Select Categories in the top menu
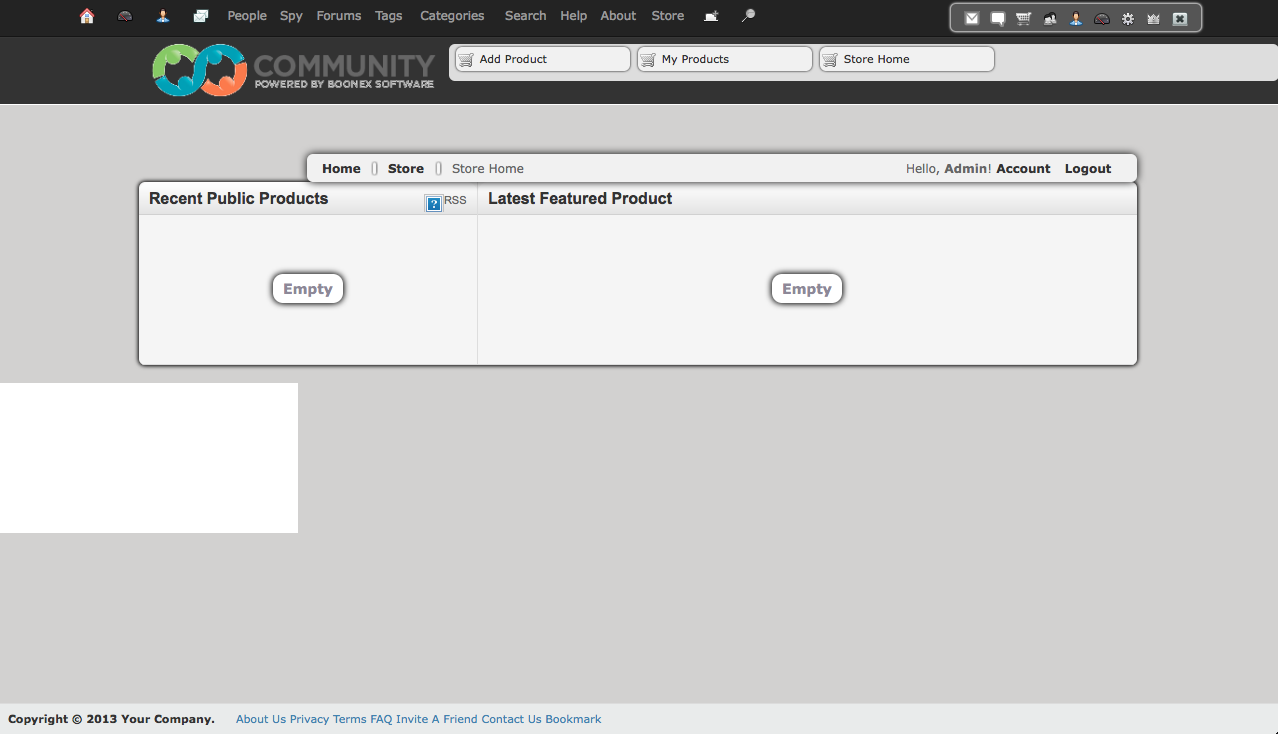This screenshot has width=1278, height=734. click(452, 16)
